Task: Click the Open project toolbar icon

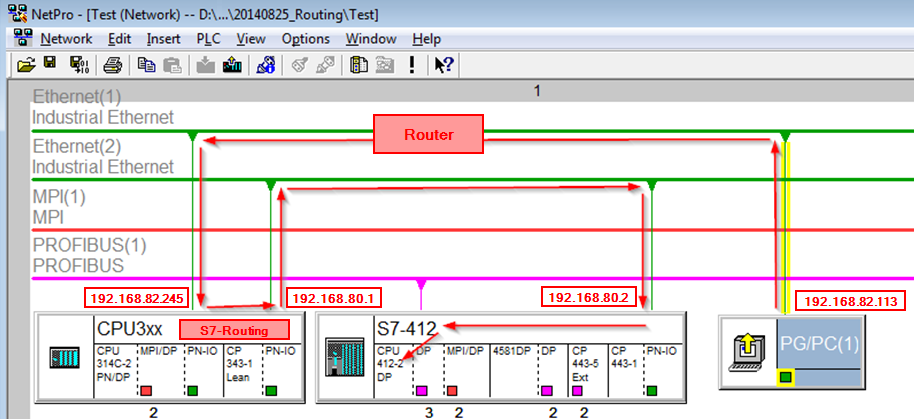Action: pos(26,65)
